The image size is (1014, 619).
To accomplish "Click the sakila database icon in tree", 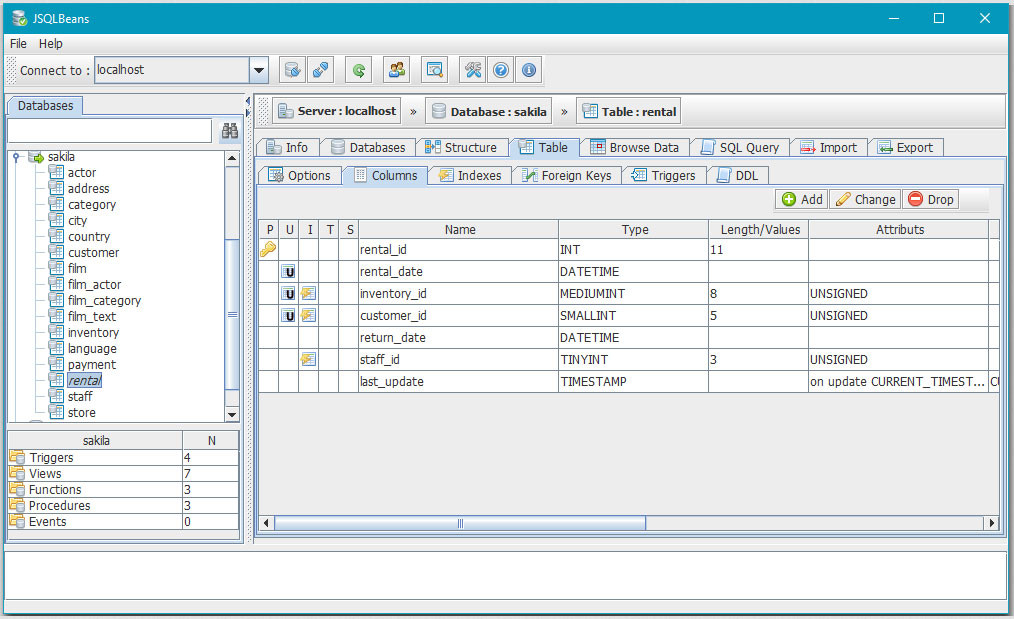I will point(36,157).
